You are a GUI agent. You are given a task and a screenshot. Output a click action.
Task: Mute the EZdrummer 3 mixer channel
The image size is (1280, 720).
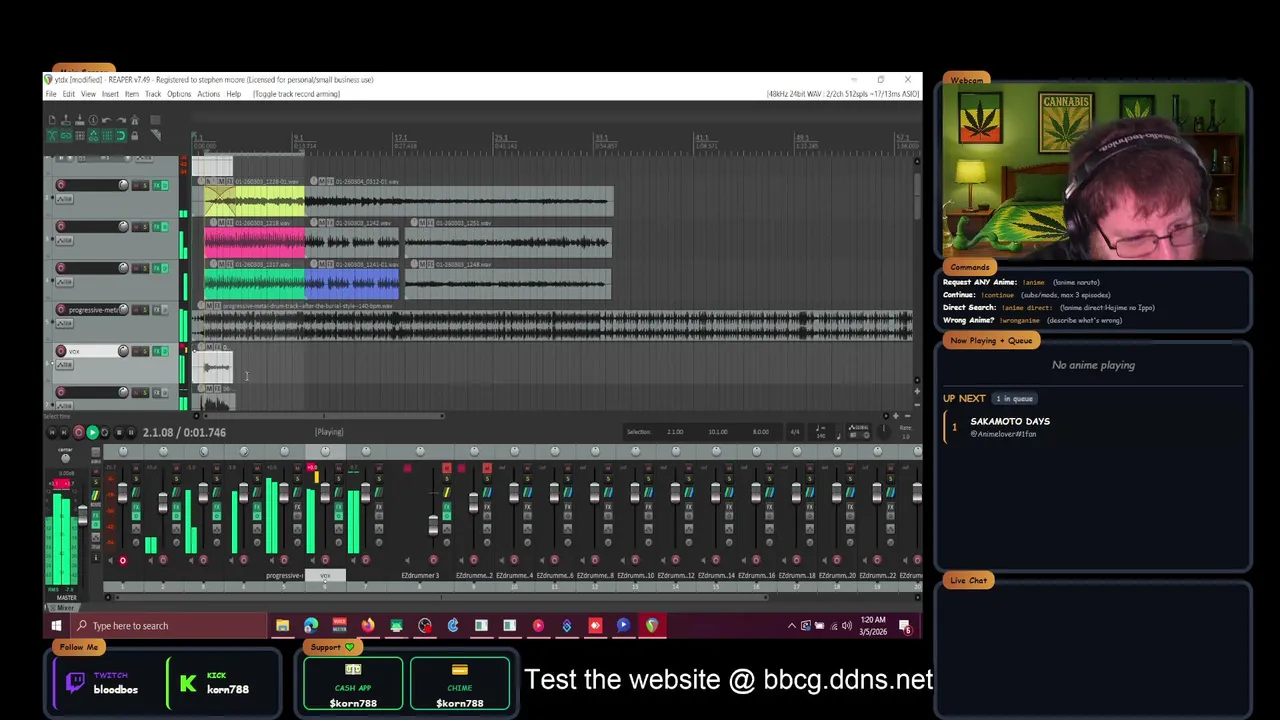(x=447, y=468)
